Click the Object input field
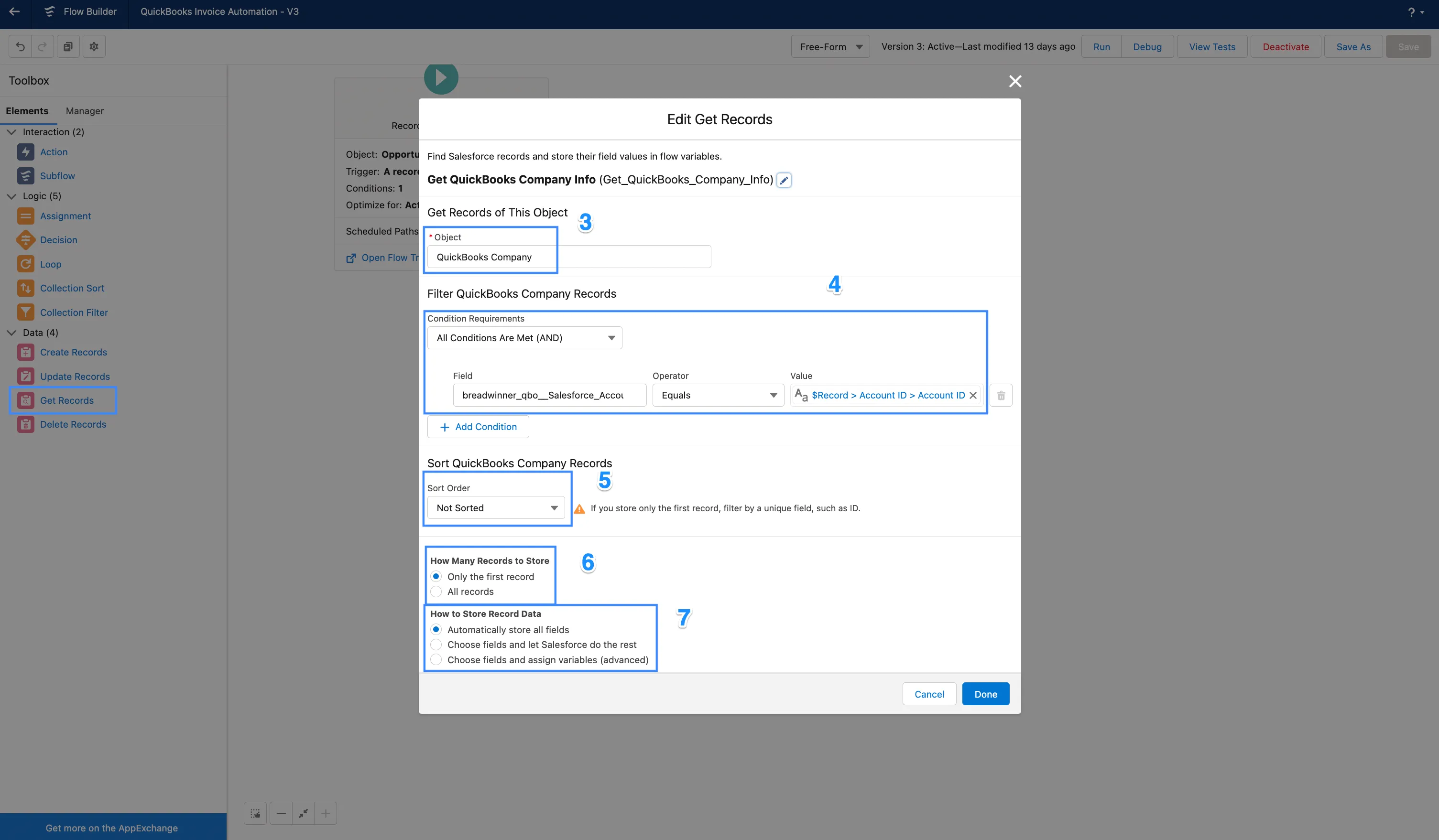 (x=569, y=257)
